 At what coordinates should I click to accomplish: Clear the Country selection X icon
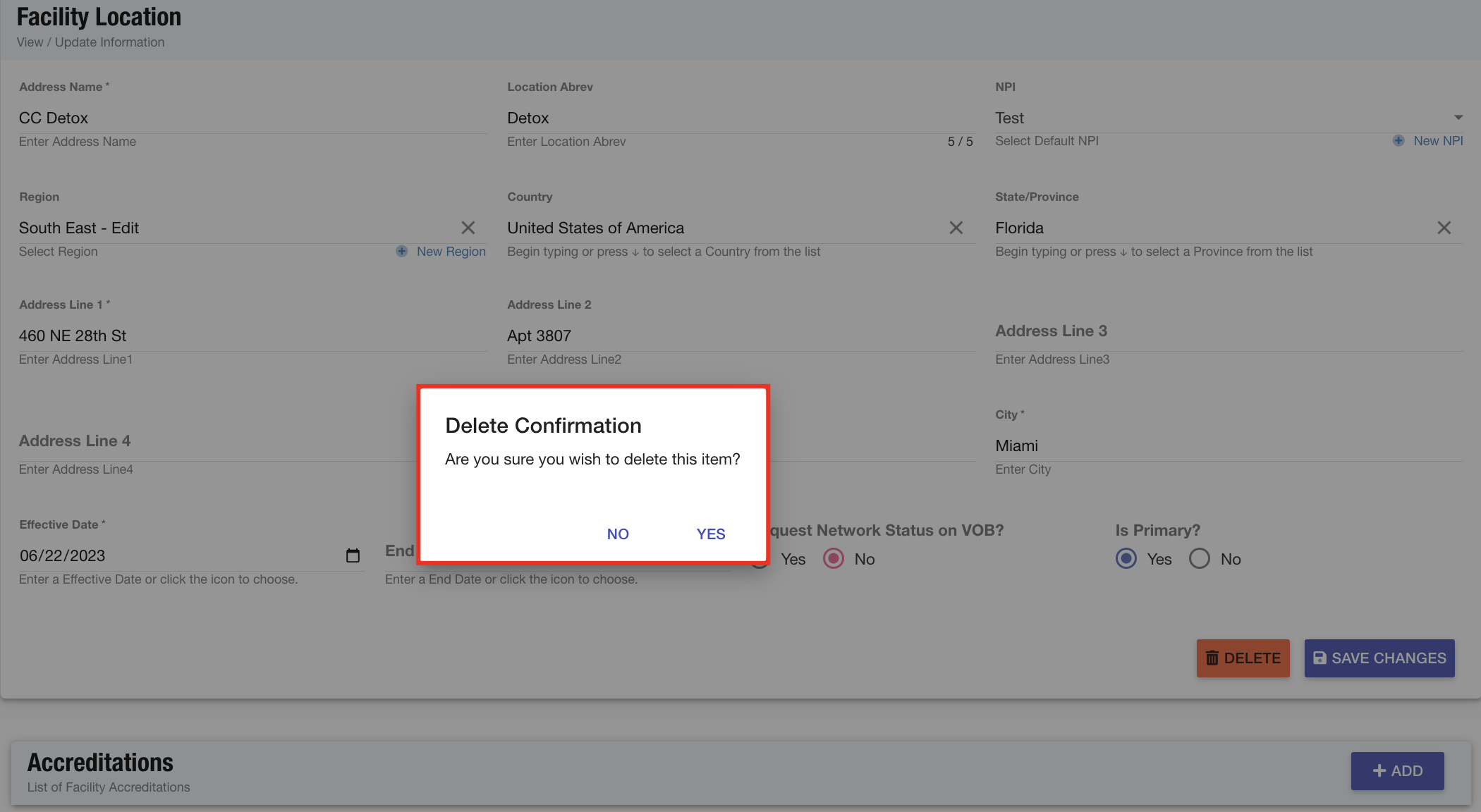tap(956, 228)
